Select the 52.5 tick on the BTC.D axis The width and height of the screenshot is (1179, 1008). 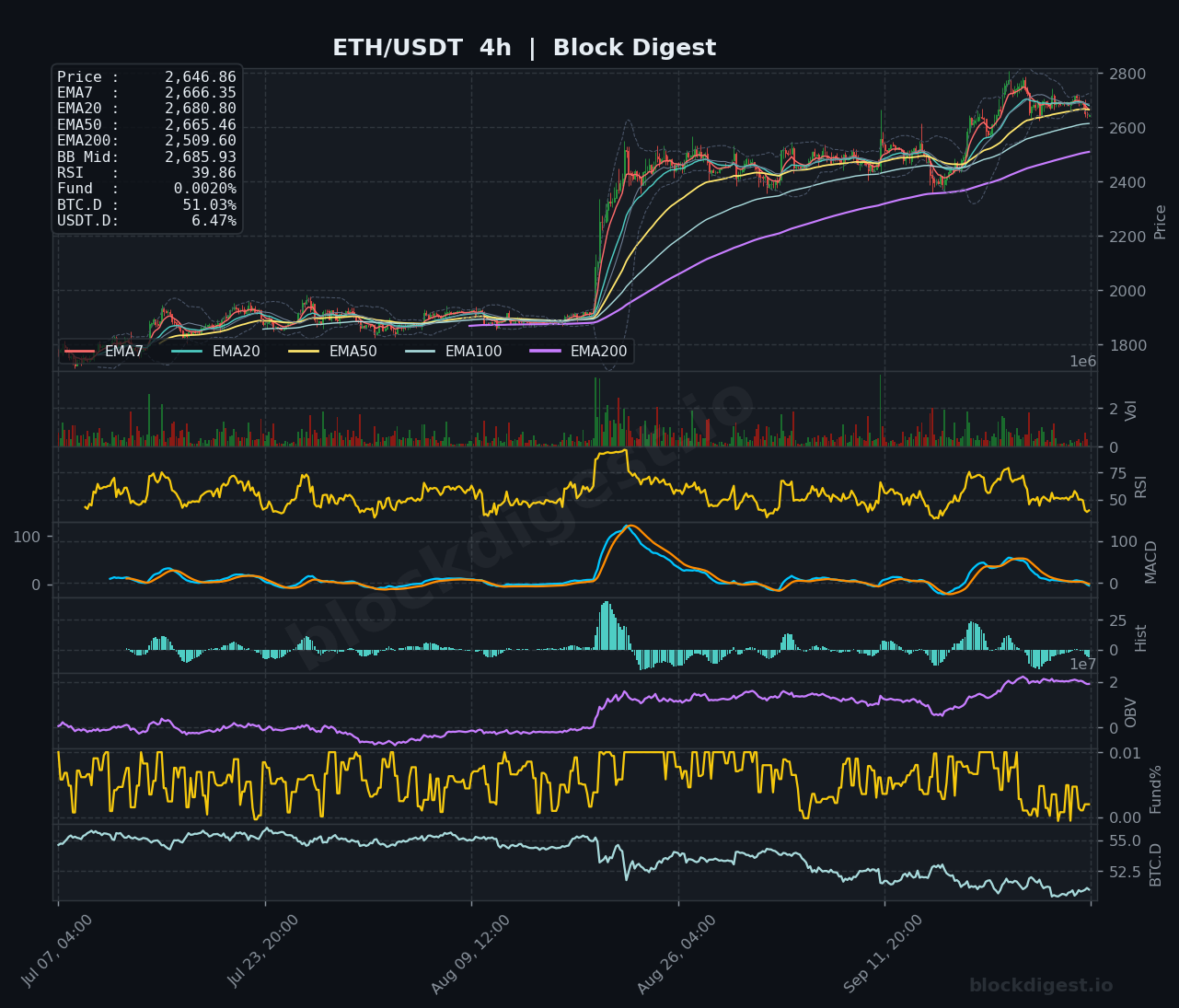(1126, 871)
